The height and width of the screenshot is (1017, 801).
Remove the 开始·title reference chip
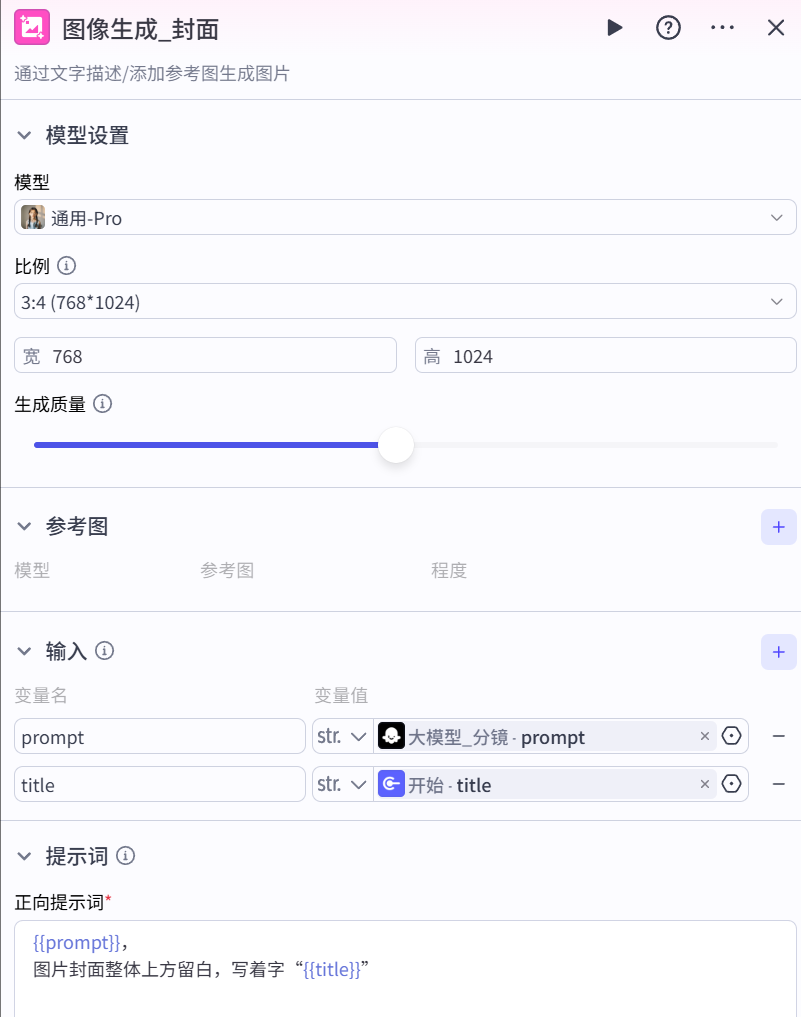coord(705,784)
